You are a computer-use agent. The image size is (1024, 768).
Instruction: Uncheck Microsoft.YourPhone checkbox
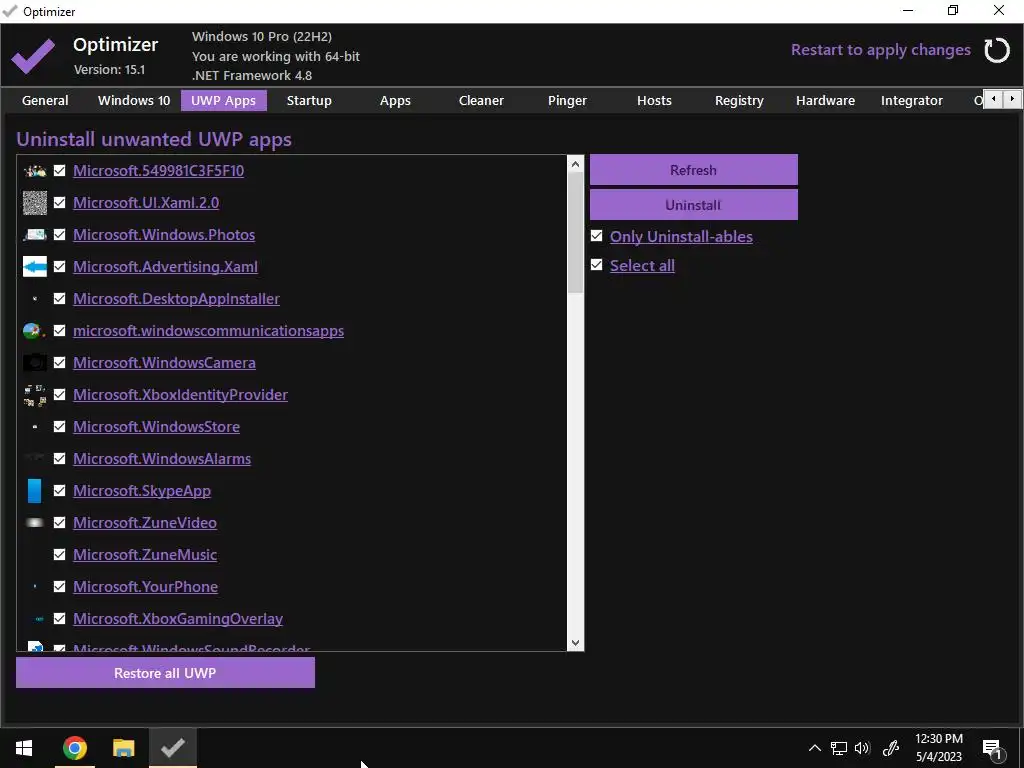[x=59, y=586]
